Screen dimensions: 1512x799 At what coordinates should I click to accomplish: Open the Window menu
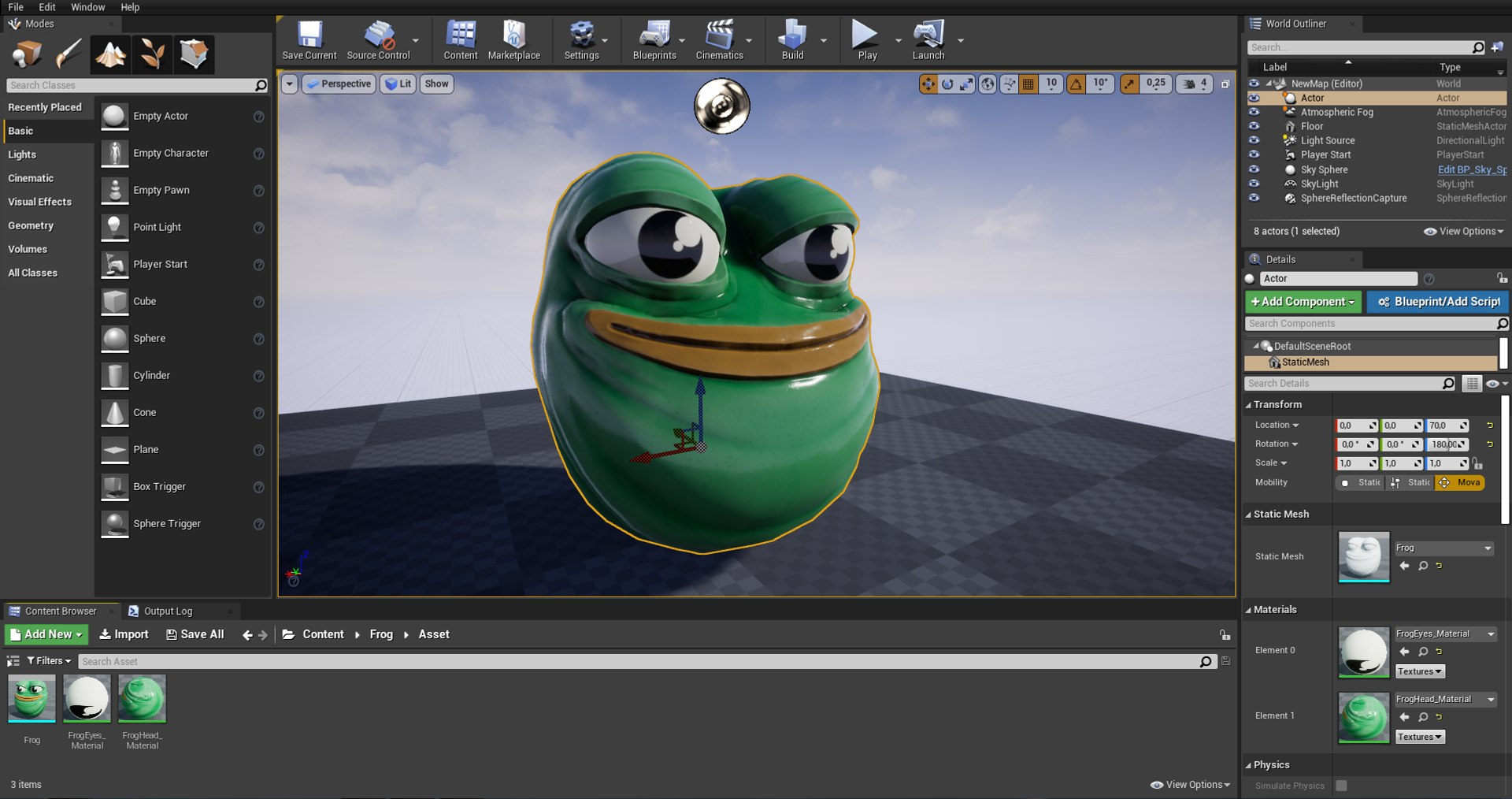(x=87, y=7)
